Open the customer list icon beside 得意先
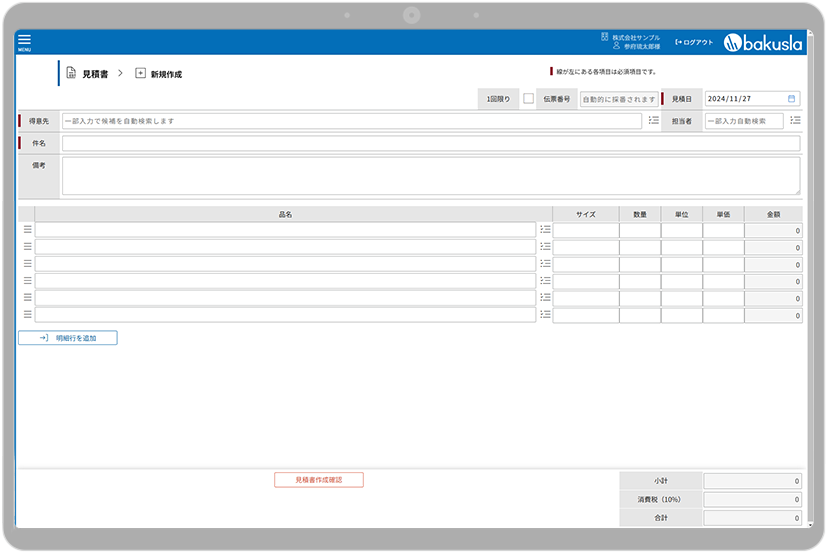Viewport: 826px width, 552px height. [x=653, y=121]
